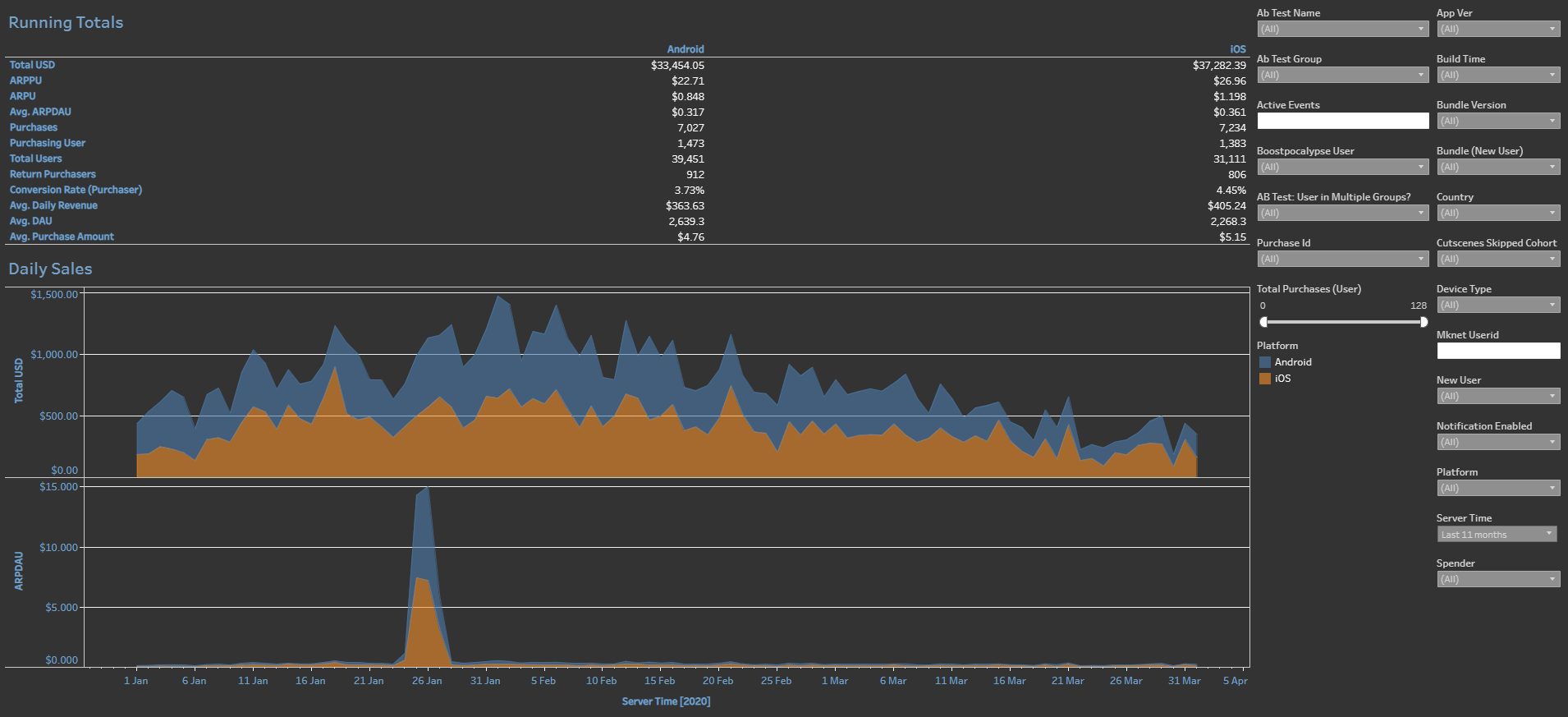Click the Active Events input field
This screenshot has width=1568, height=717.
(x=1342, y=121)
